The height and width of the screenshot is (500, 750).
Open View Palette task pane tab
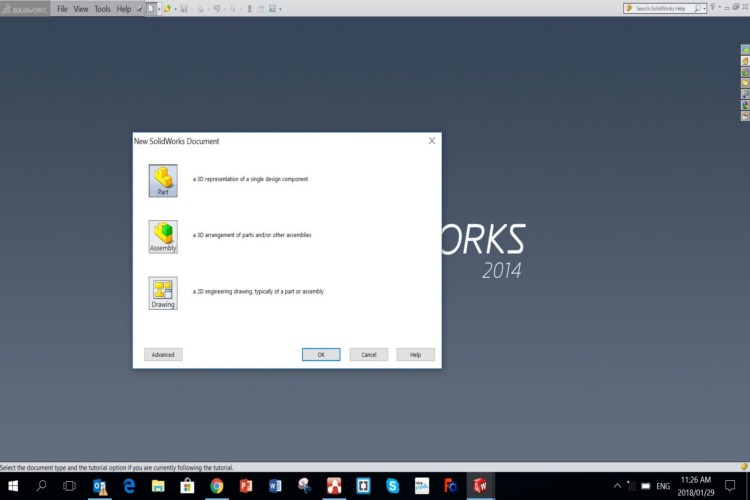745,94
